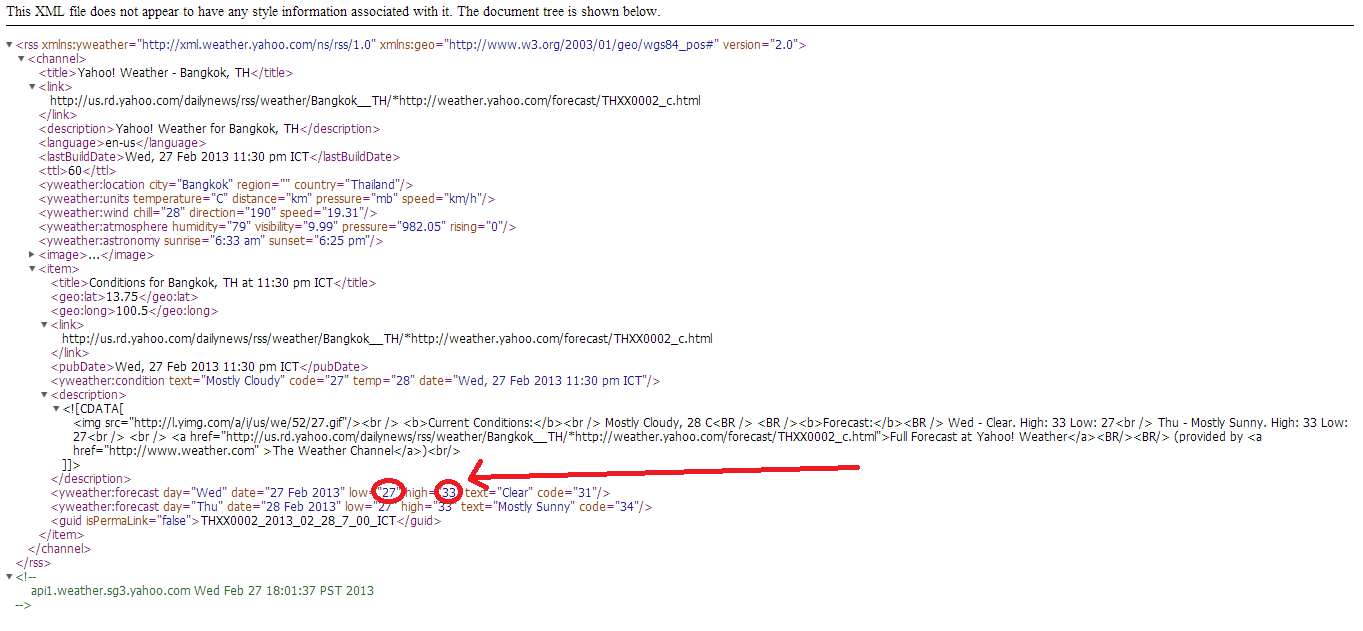Select the geo:lat value '13.75'

(121, 297)
